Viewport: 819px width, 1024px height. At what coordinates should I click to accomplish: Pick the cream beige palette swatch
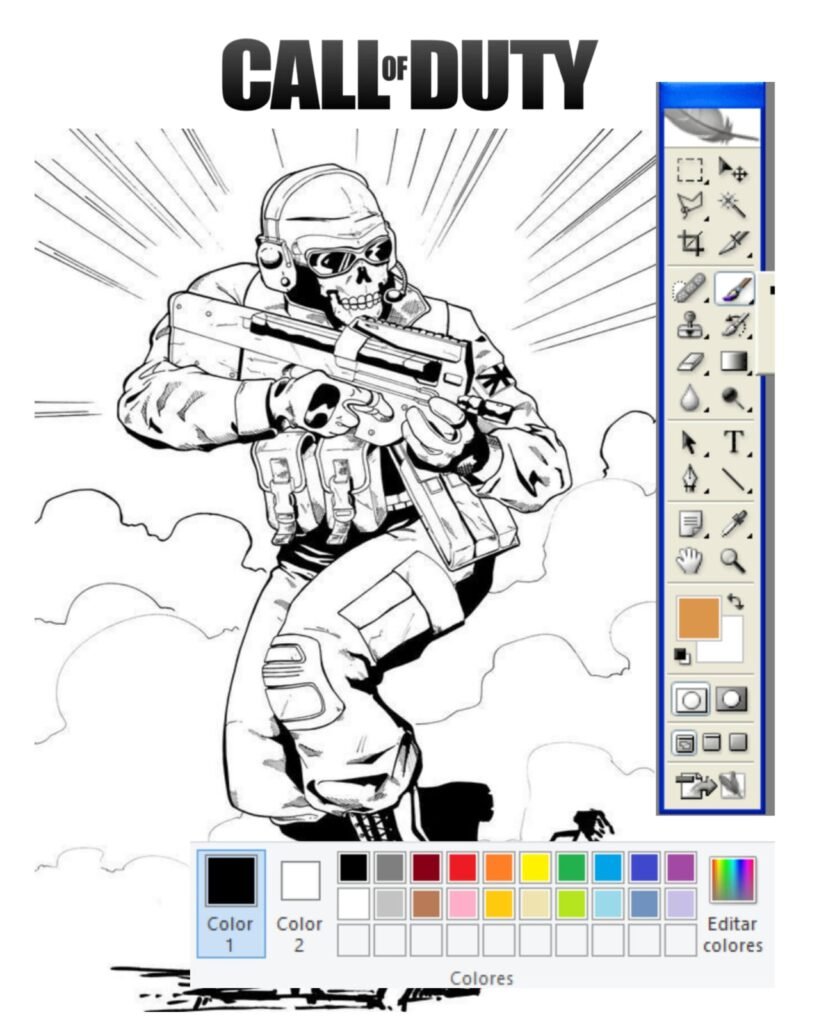pos(535,904)
